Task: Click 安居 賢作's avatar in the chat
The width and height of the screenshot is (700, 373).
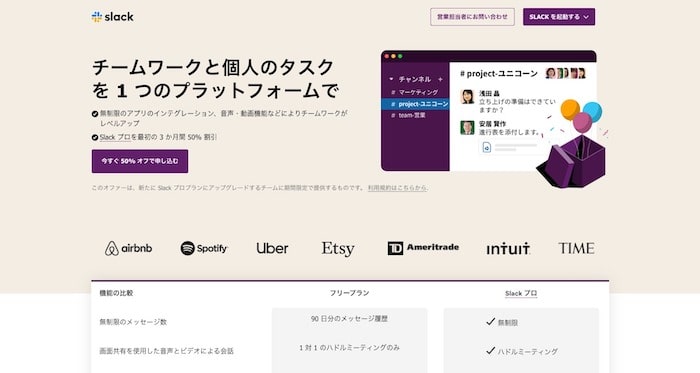Action: tap(467, 128)
